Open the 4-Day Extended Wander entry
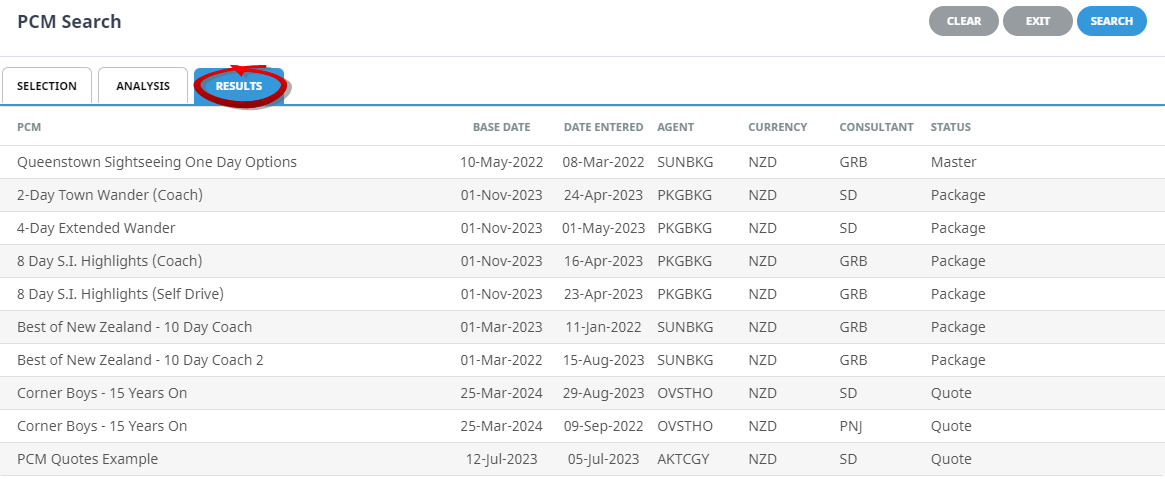 click(x=582, y=228)
